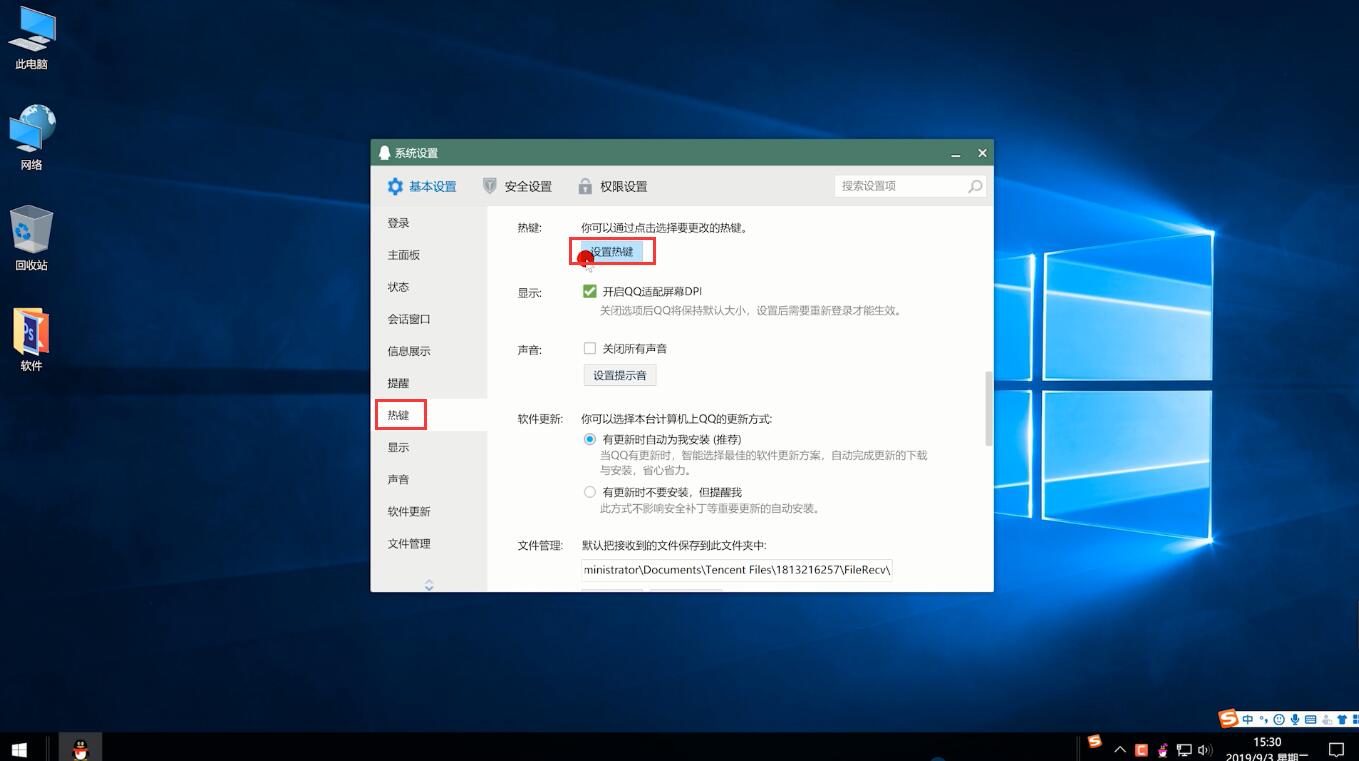Viewport: 1359px width, 761px height.
Task: Select 有更新时自动为我安装 (推荐) radio option
Action: pyautogui.click(x=590, y=439)
